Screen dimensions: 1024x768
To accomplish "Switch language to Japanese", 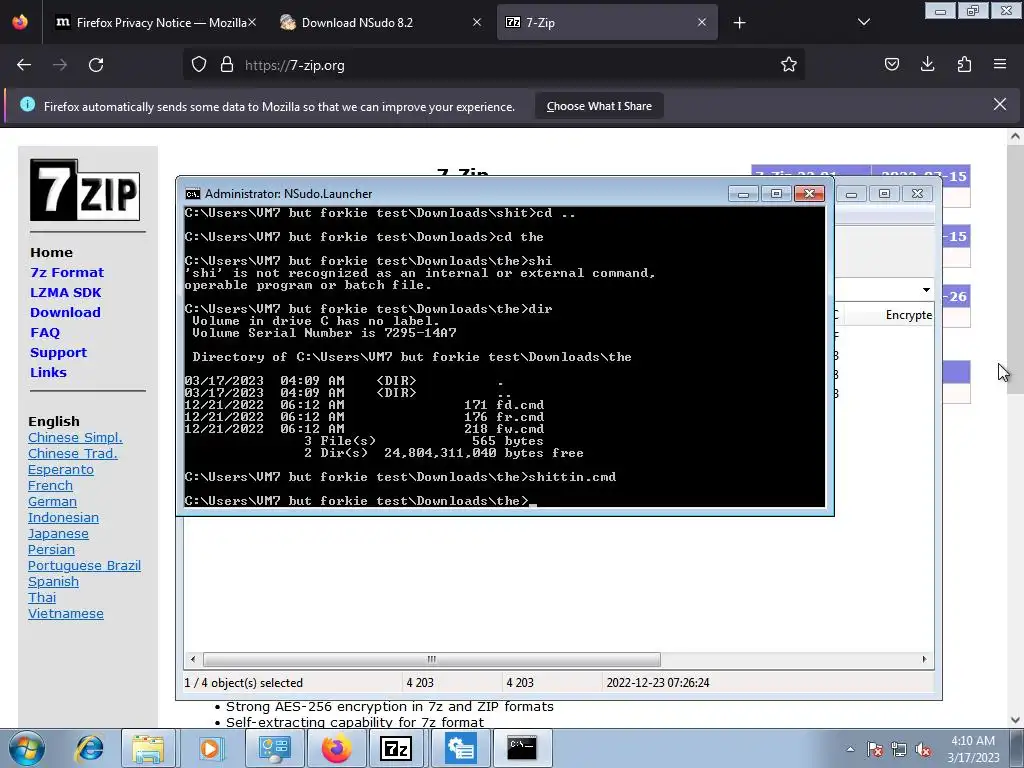I will [58, 534].
